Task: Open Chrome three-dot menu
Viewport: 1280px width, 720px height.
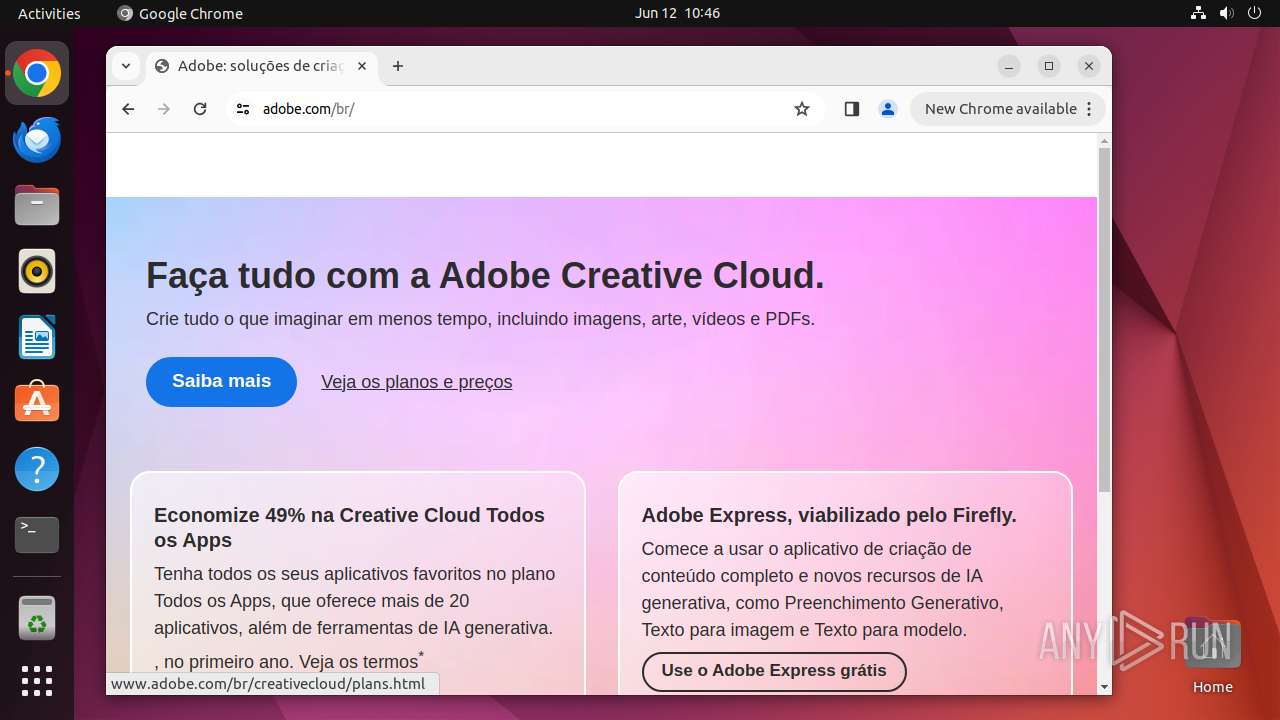Action: tap(1089, 109)
